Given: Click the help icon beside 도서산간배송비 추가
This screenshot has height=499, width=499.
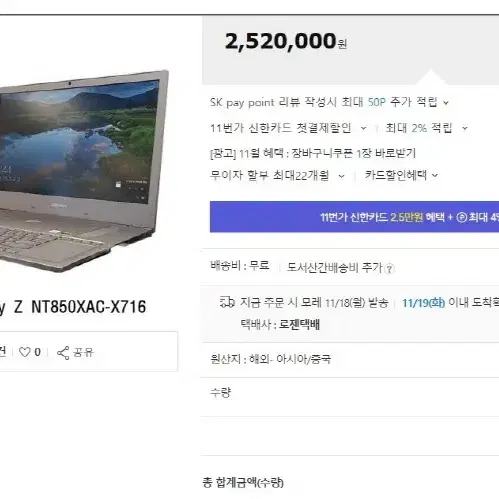Looking at the screenshot, I should click(x=389, y=269).
